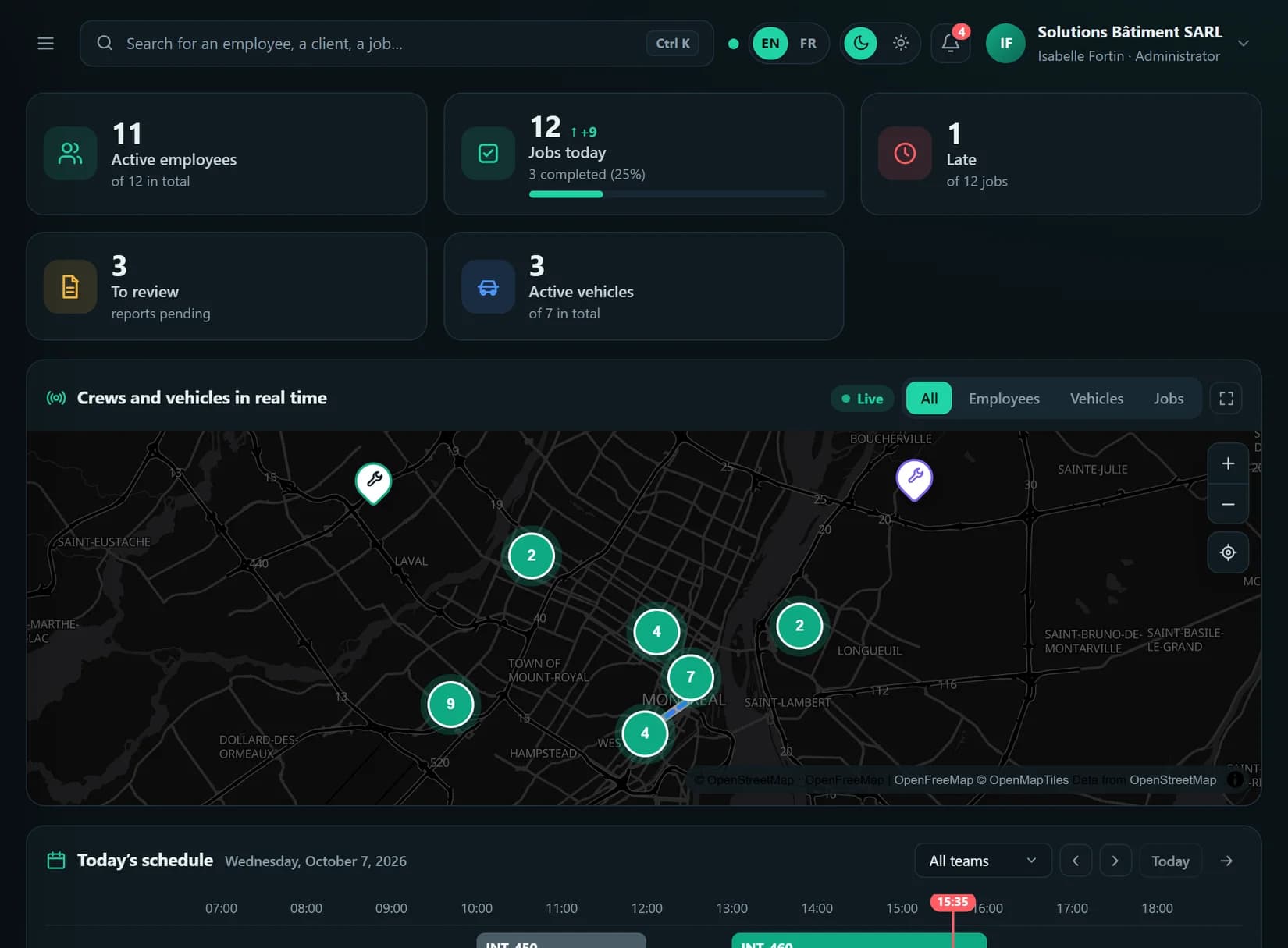Open the notifications bell
This screenshot has height=948, width=1288.
951,43
